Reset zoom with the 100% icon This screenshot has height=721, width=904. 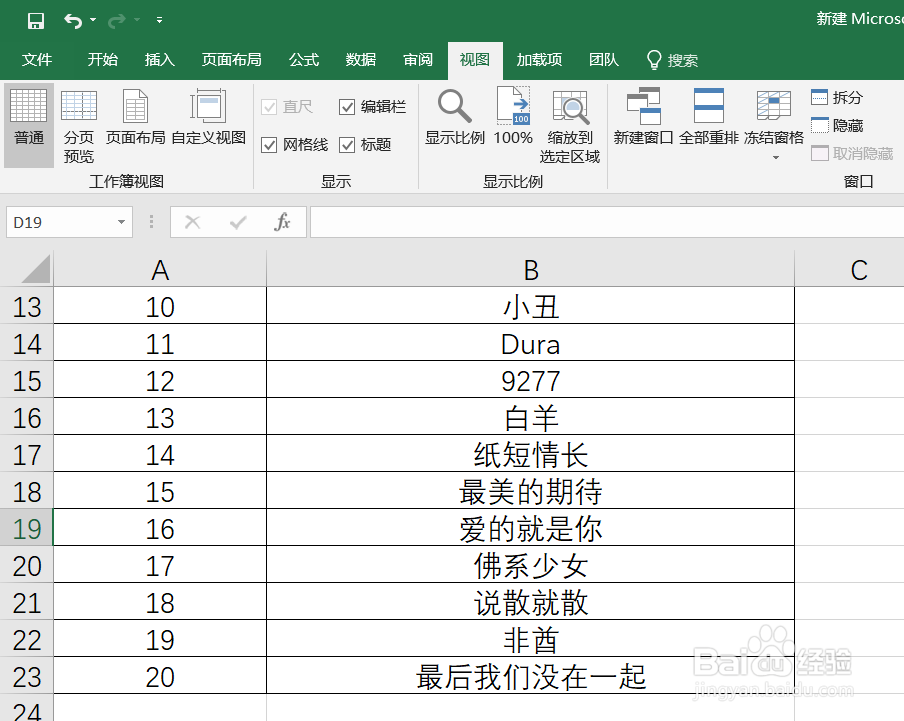pyautogui.click(x=513, y=117)
